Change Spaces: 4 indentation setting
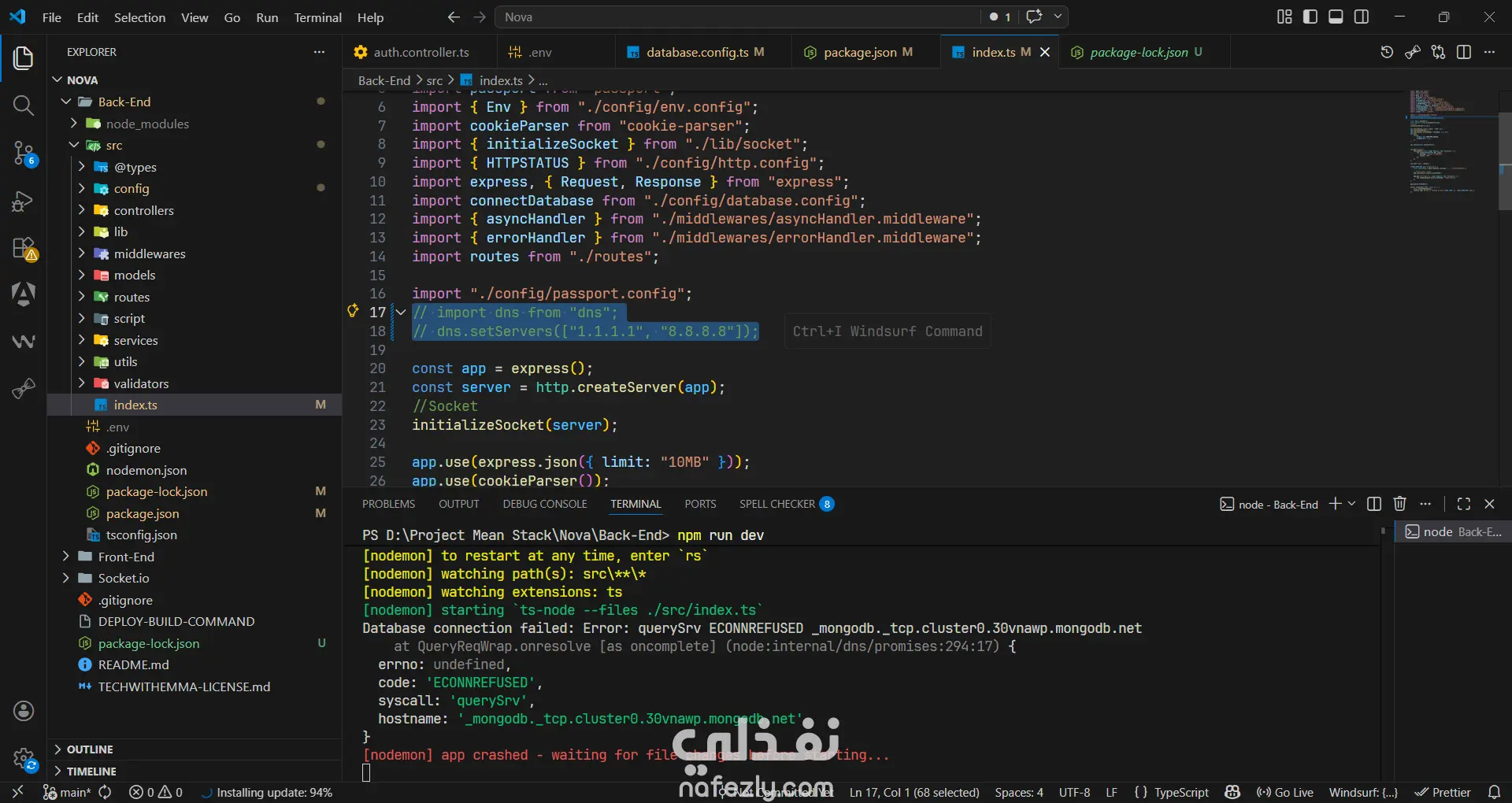1512x803 pixels. pos(1019,792)
